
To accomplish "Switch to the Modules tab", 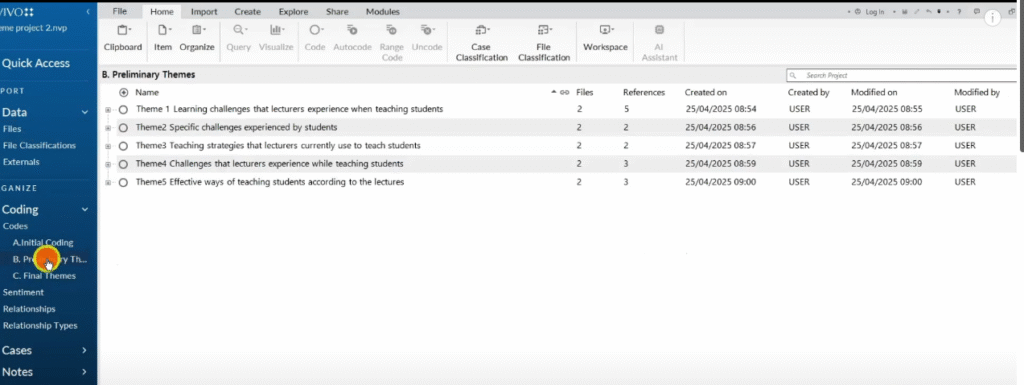I will point(383,12).
